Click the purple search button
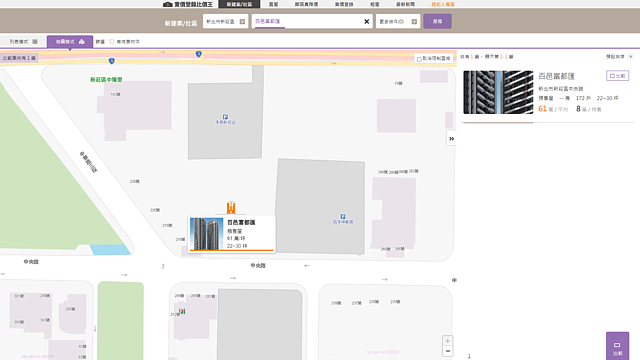This screenshot has width=640, height=360. point(437,21)
